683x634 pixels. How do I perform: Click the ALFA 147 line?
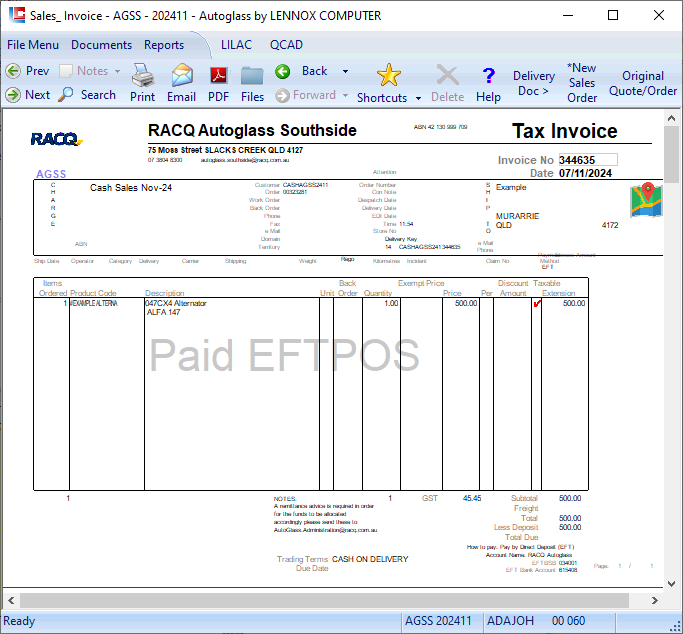(163, 312)
